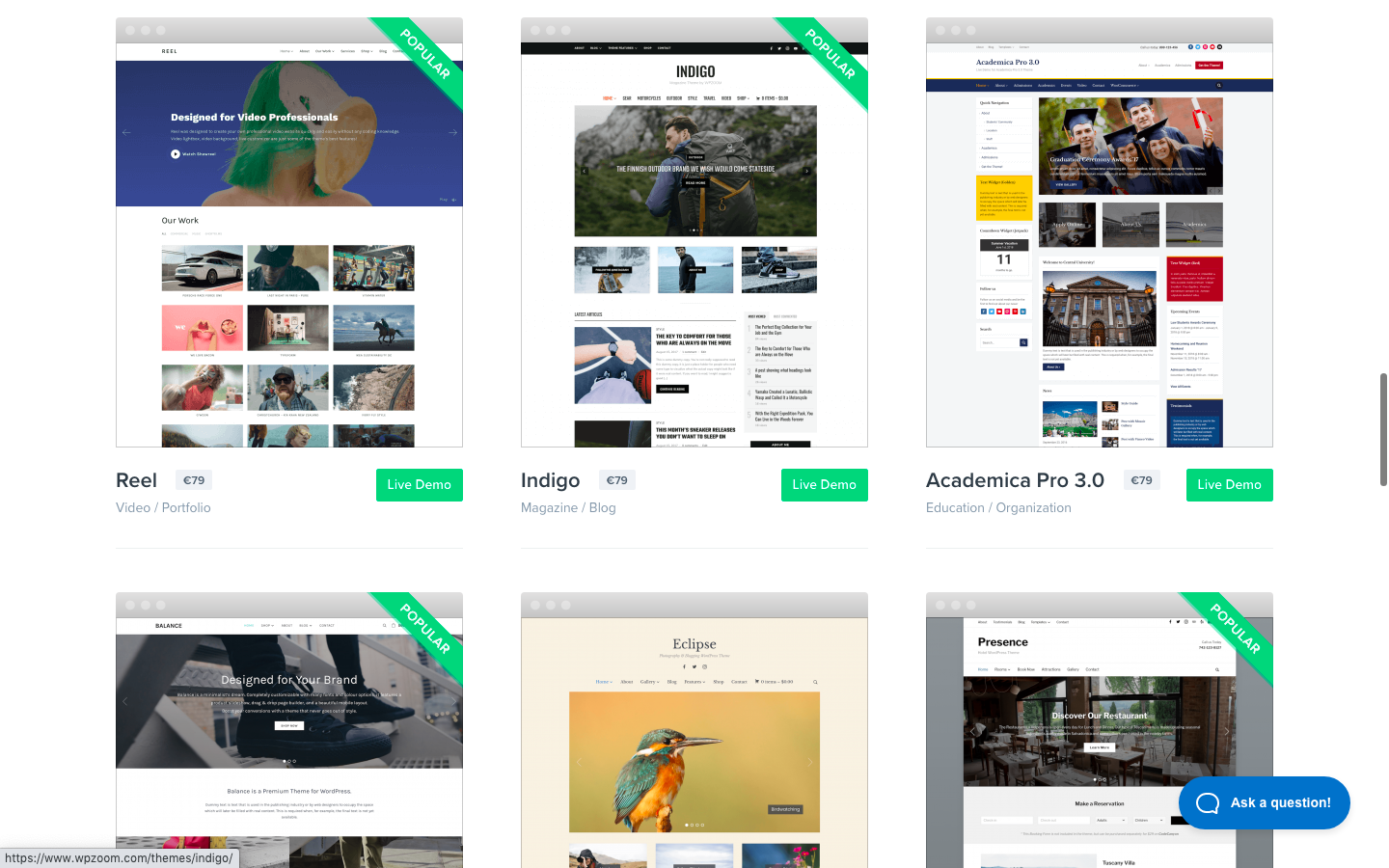Click the Popular ribbon on Balance preview

[x=424, y=629]
